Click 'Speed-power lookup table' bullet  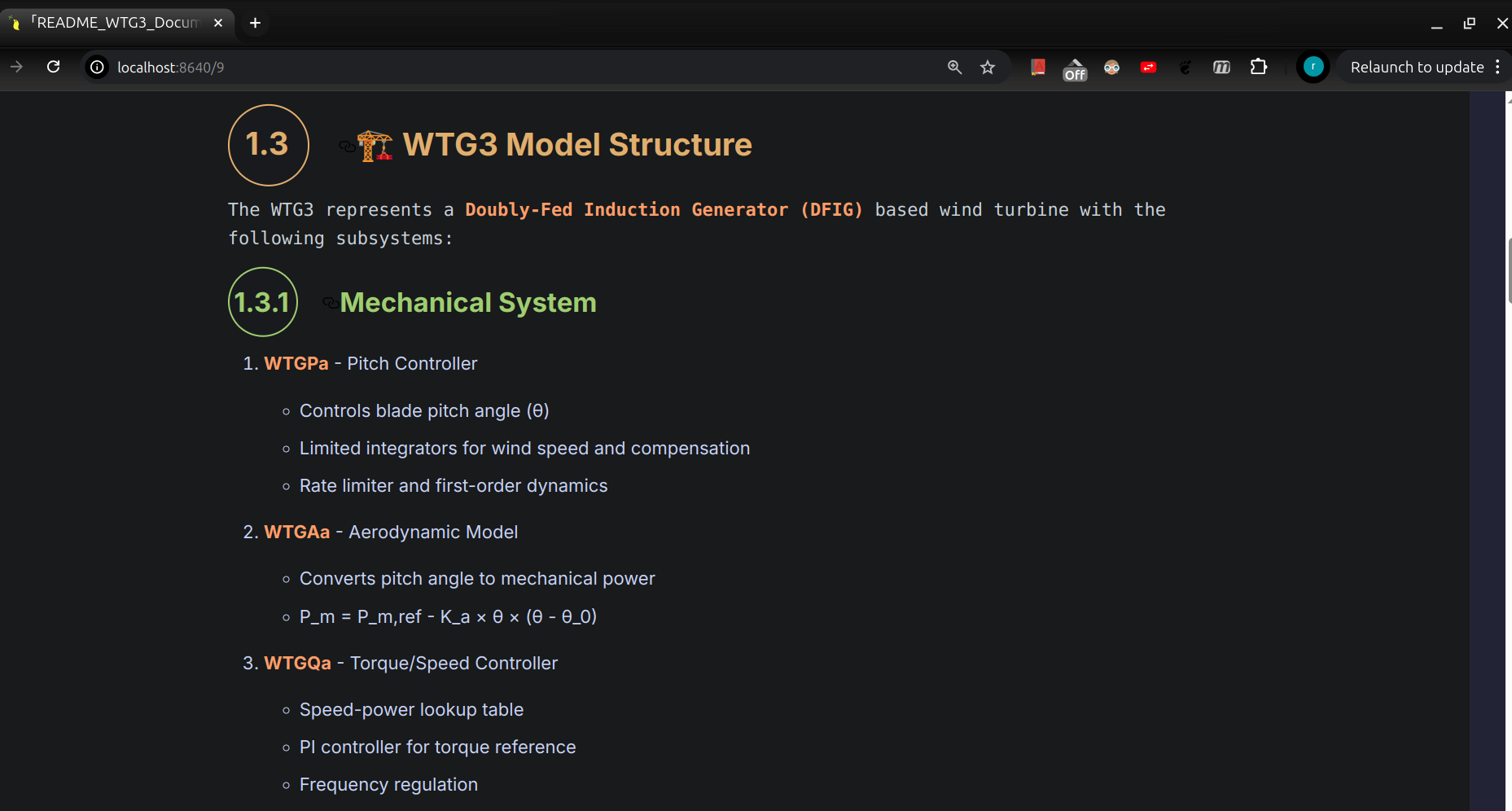coord(411,709)
